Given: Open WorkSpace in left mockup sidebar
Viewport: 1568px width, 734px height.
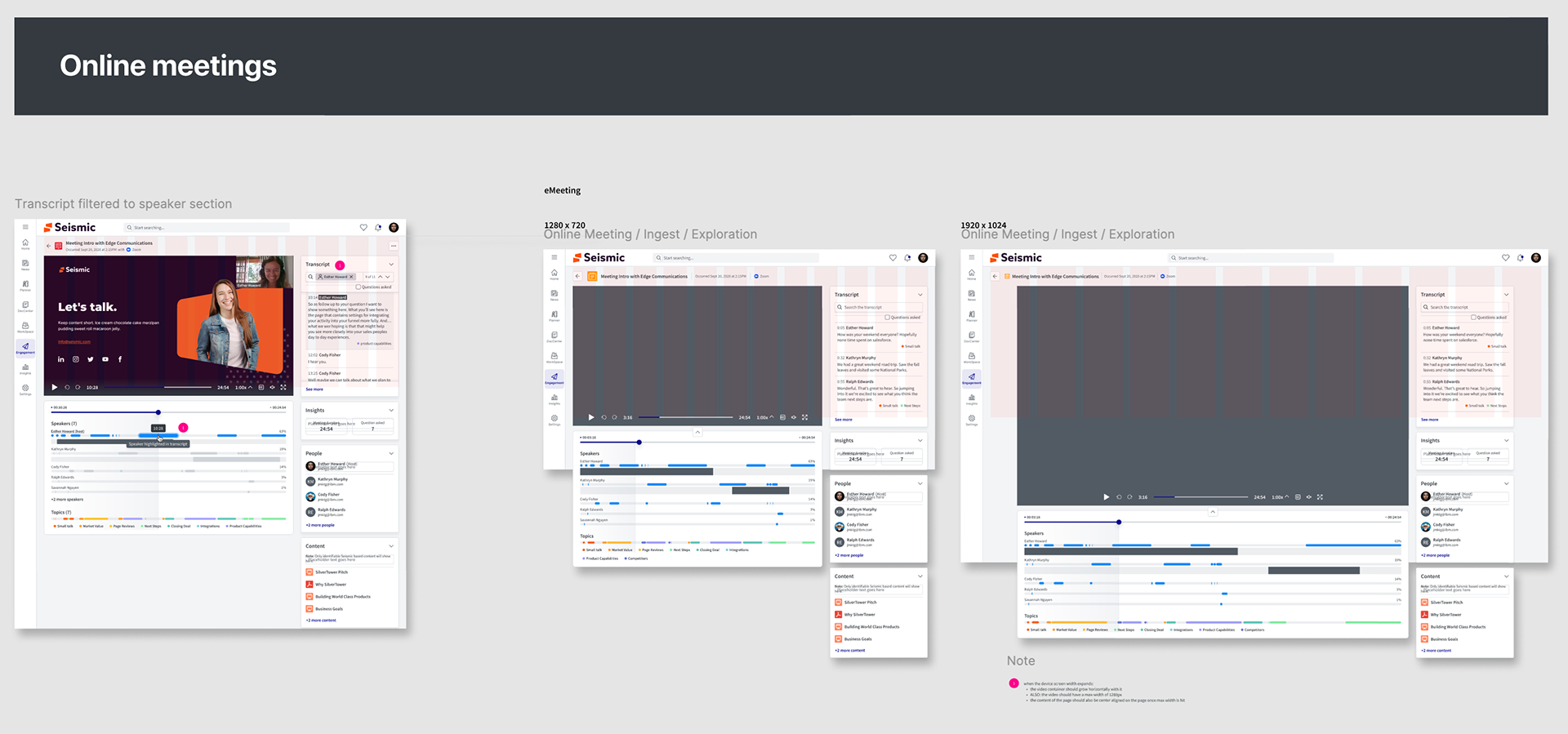Looking at the screenshot, I should click(25, 327).
